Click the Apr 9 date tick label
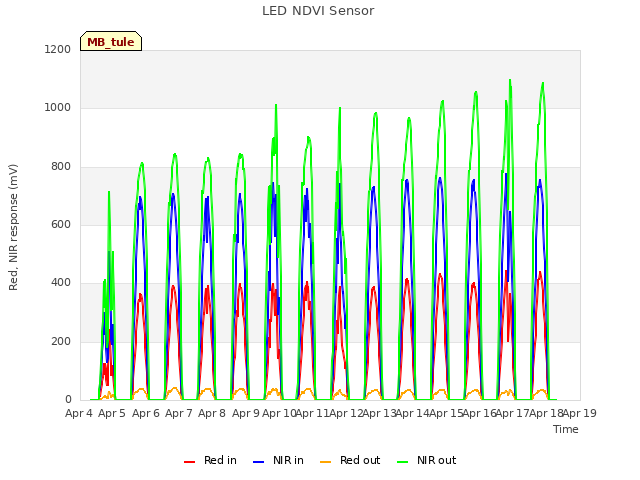 [246, 413]
